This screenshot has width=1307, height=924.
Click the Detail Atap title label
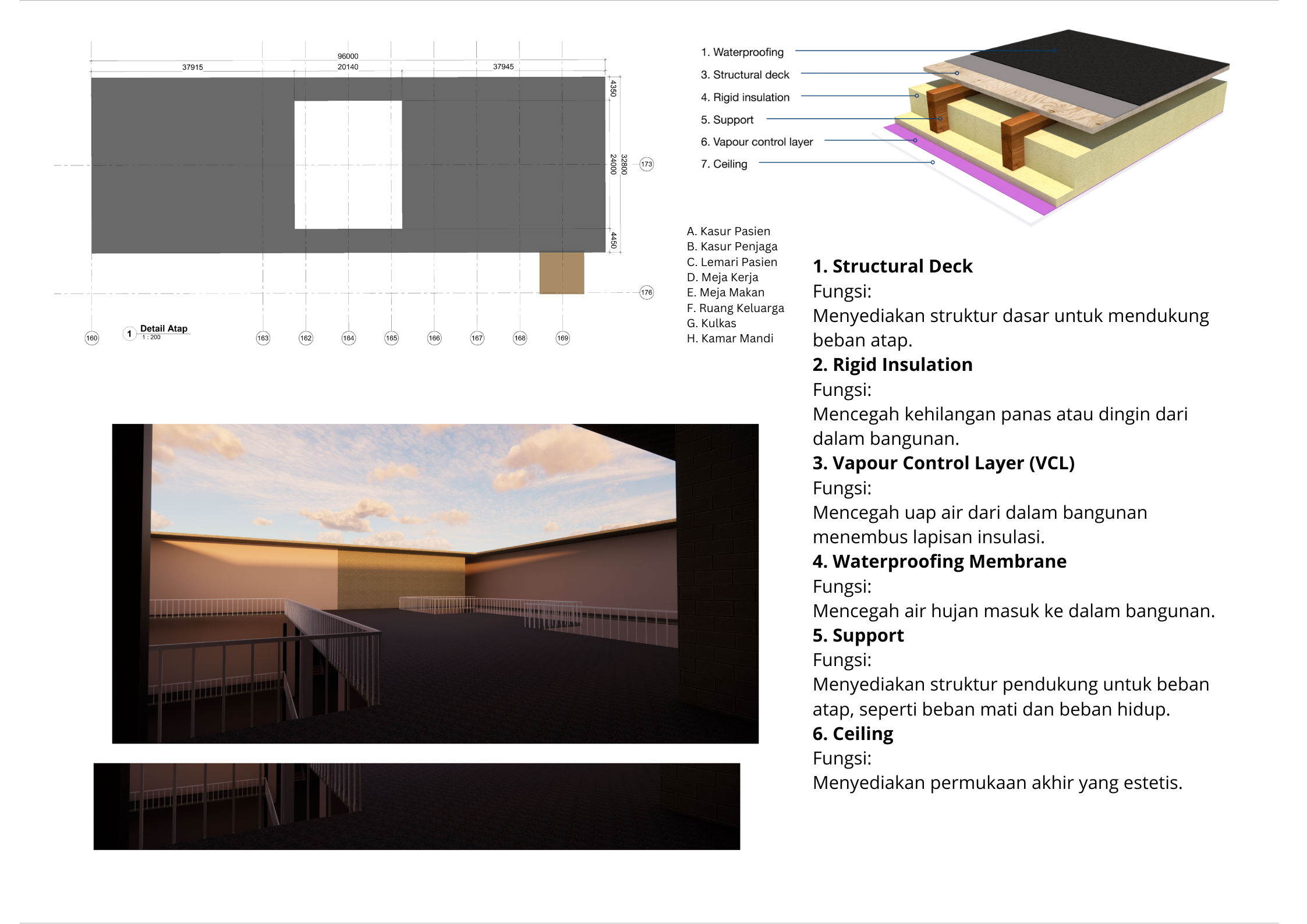pos(164,328)
